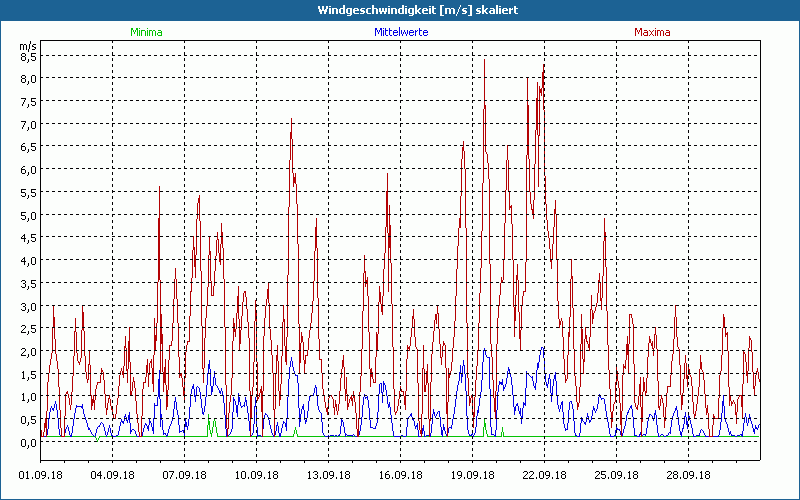Click the 8,5 y-axis tick label
800x500 pixels.
click(29, 56)
